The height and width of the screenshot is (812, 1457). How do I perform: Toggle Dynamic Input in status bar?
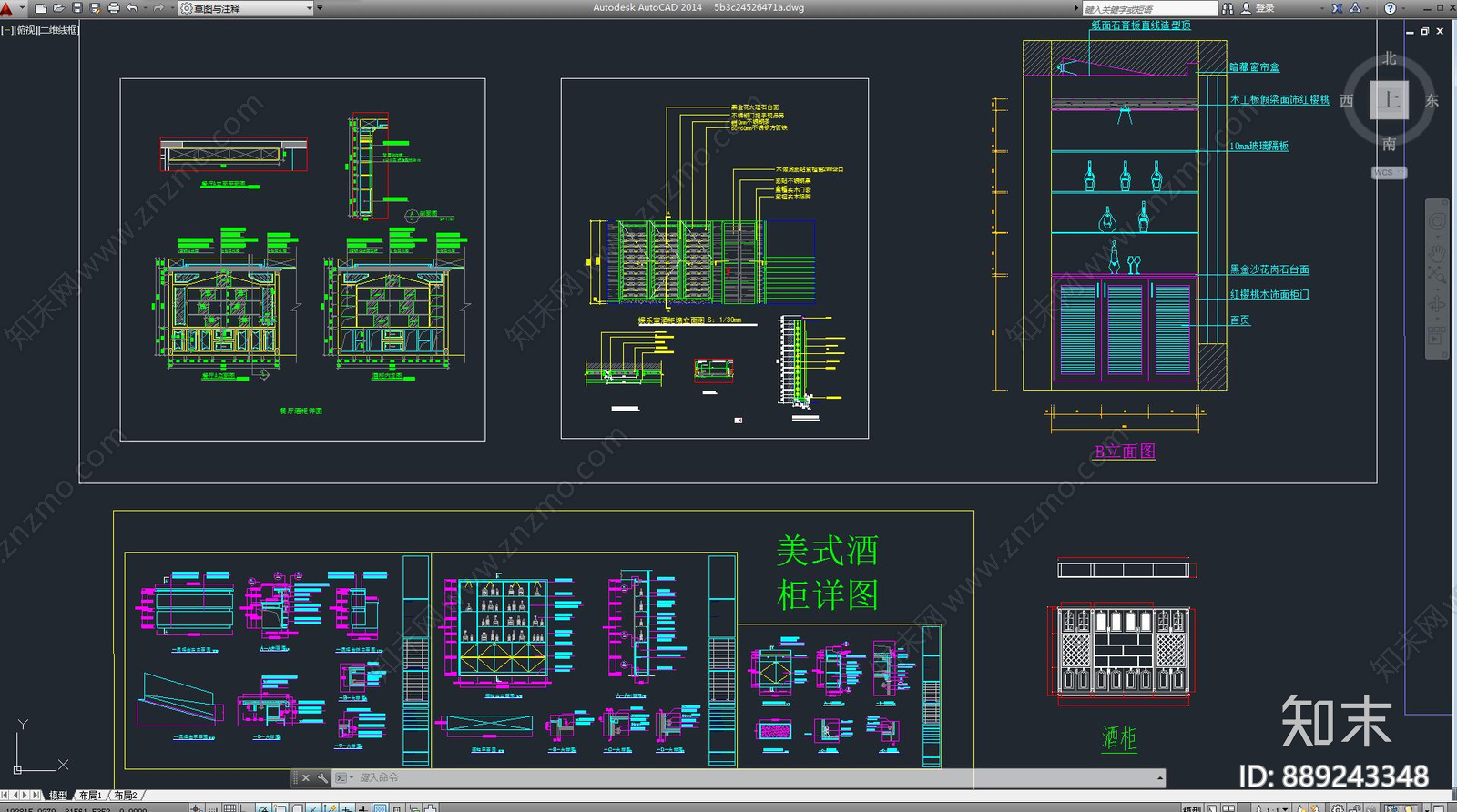[346, 807]
